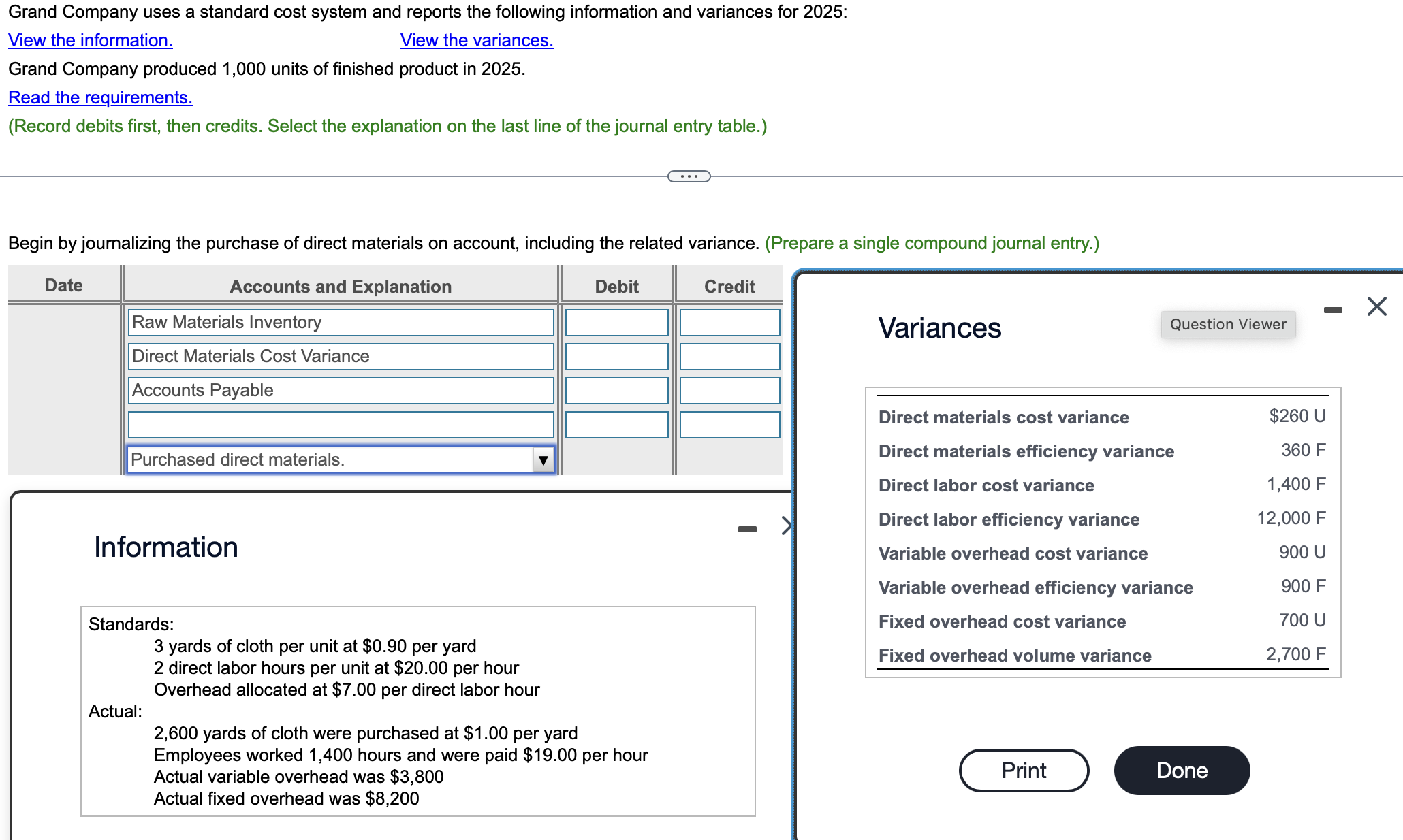Click the View the variances link
Viewport: 1403px width, 840px height.
pyautogui.click(x=476, y=40)
